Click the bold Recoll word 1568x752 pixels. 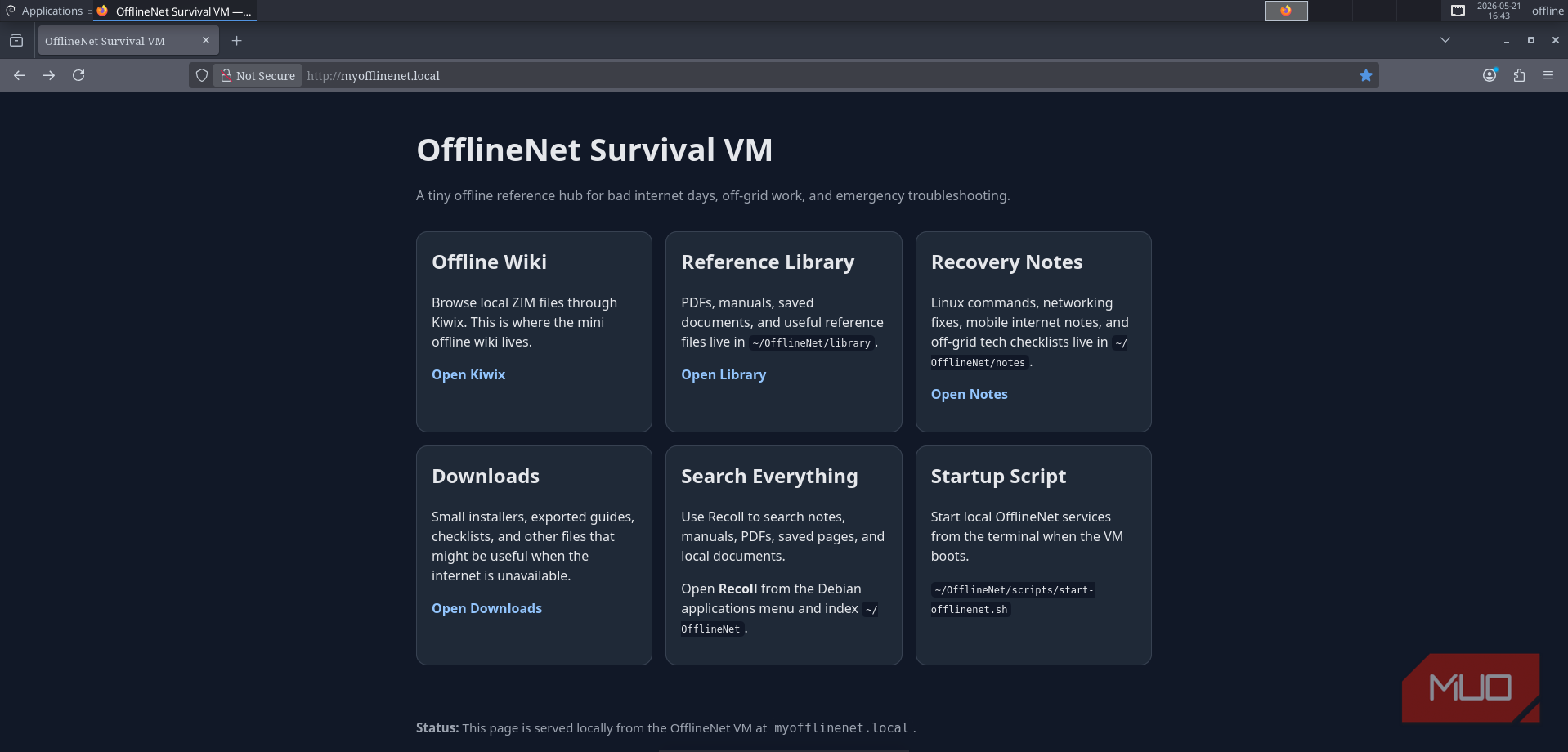pos(737,589)
